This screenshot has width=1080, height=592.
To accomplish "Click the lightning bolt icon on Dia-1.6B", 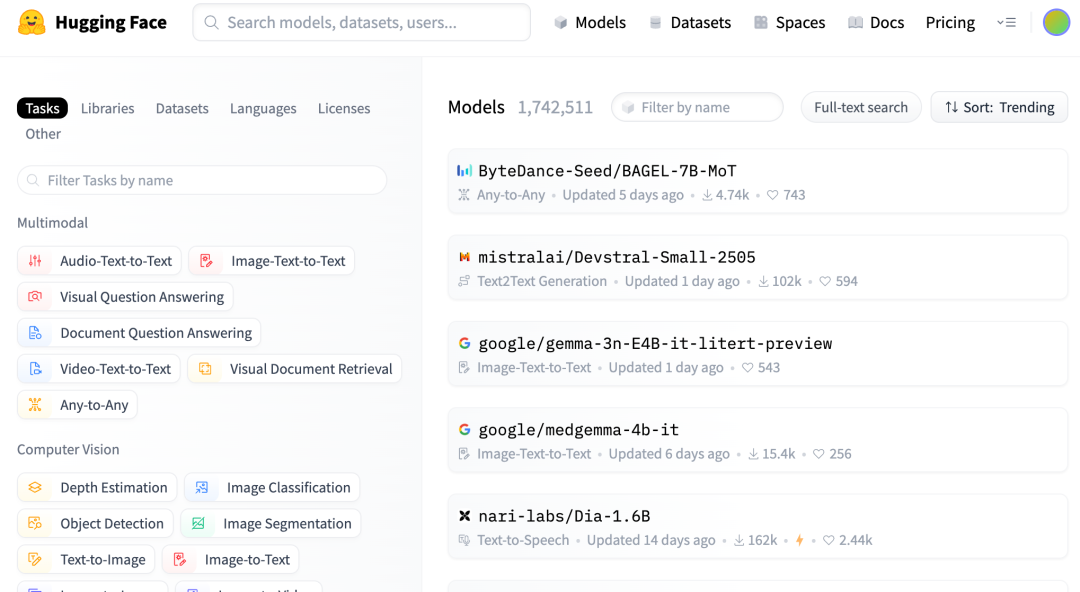I will pos(800,540).
